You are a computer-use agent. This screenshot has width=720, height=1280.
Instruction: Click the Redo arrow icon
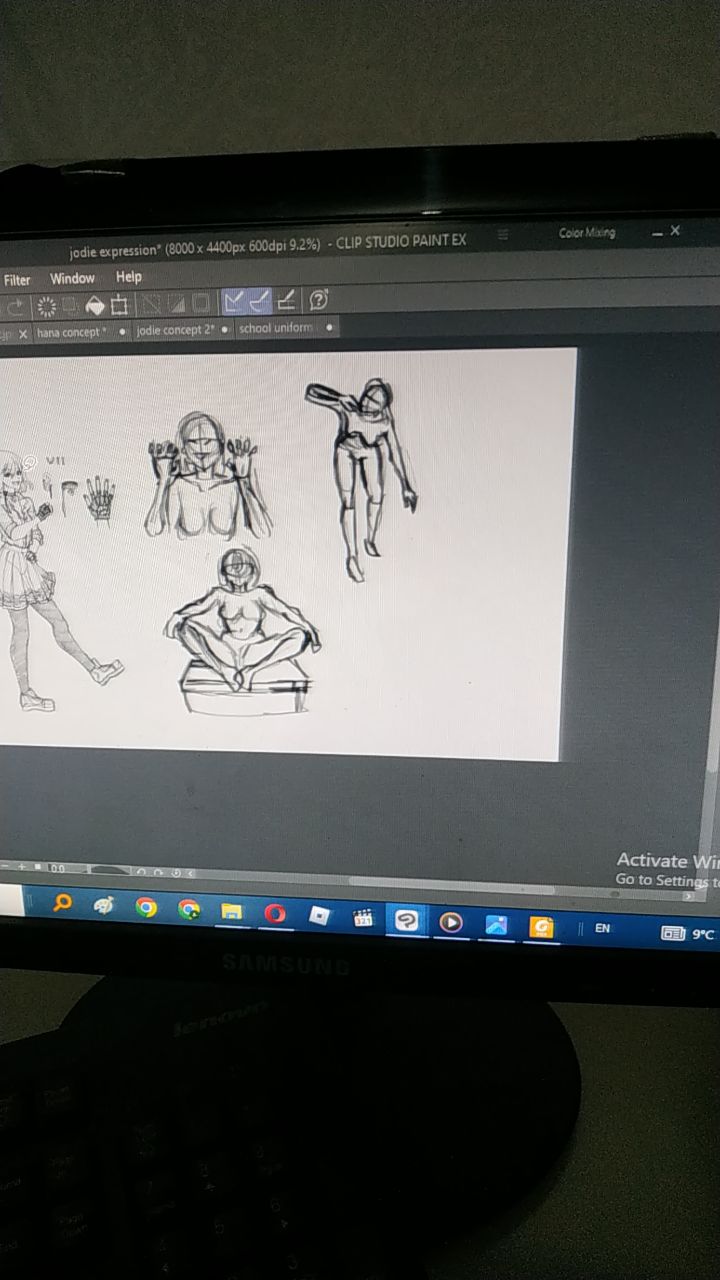click(x=17, y=306)
